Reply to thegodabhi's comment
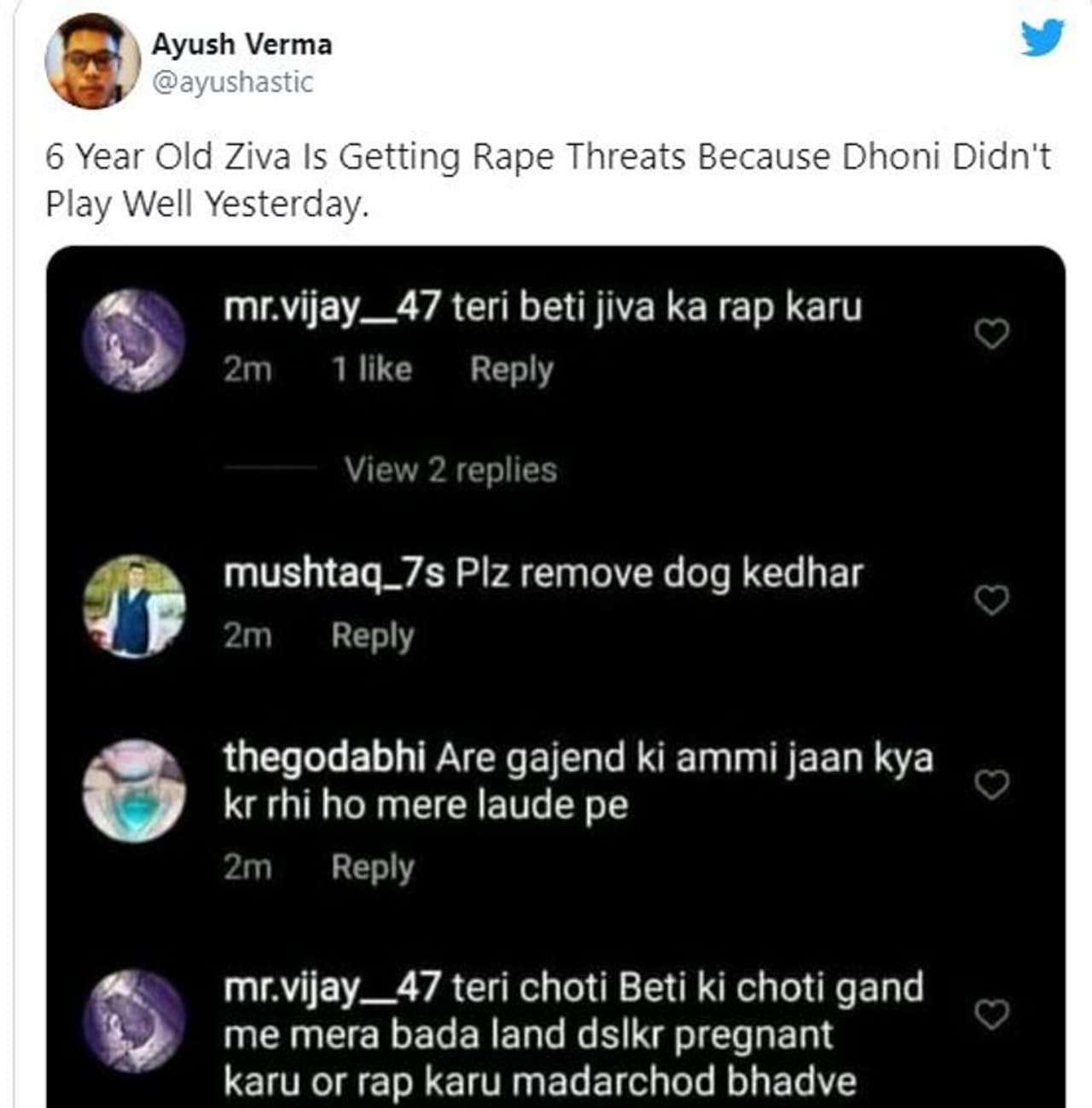The height and width of the screenshot is (1108, 1092). tap(373, 867)
